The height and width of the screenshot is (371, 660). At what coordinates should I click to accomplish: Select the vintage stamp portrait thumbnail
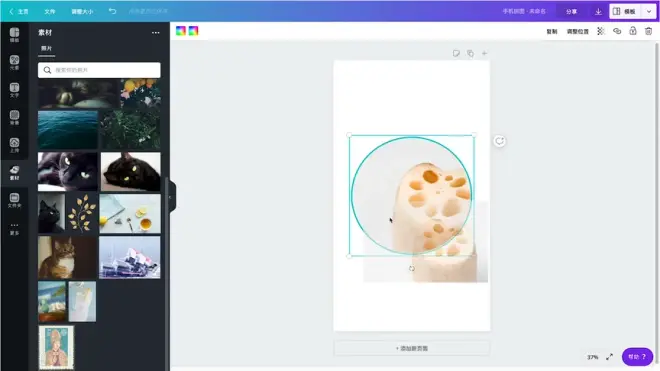(x=56, y=347)
